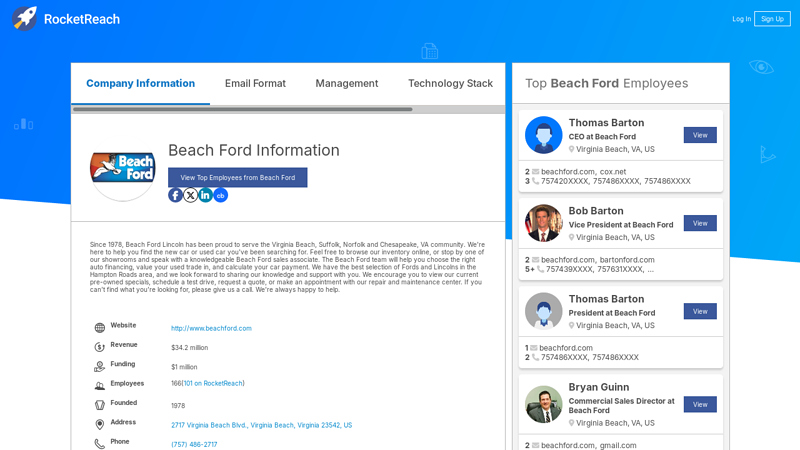Open Beach Ford's Crunchbase icon
The width and height of the screenshot is (800, 450).
pos(220,195)
